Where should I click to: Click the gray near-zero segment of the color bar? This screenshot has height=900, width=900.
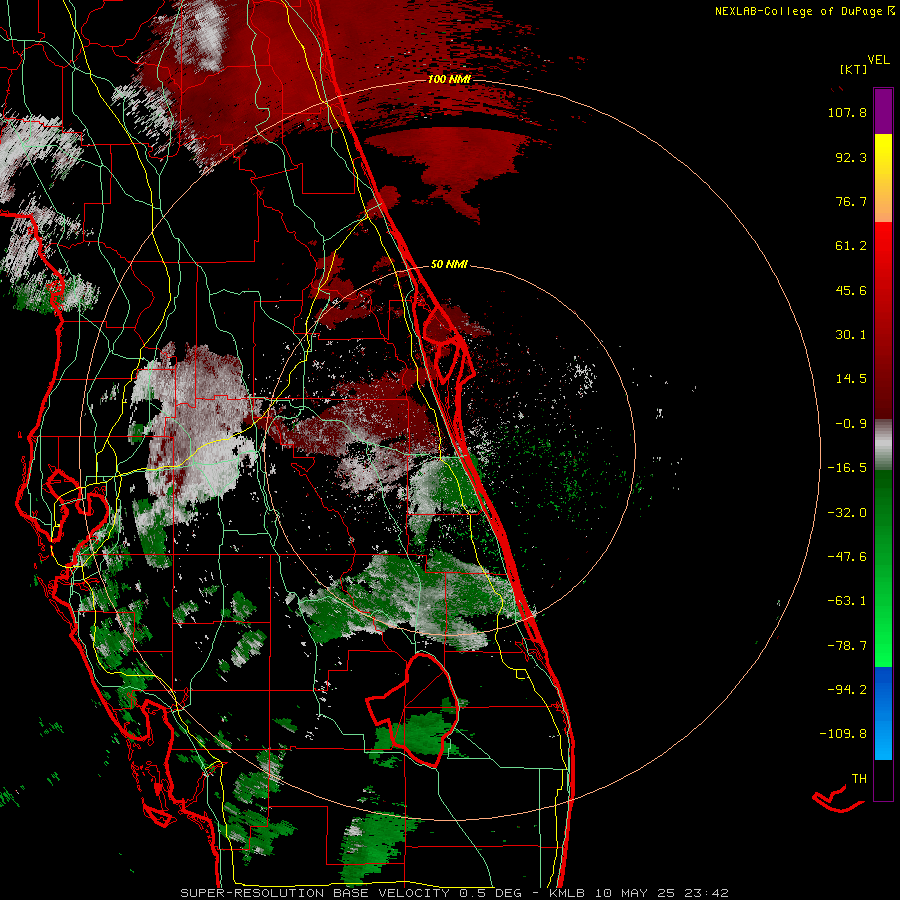883,444
